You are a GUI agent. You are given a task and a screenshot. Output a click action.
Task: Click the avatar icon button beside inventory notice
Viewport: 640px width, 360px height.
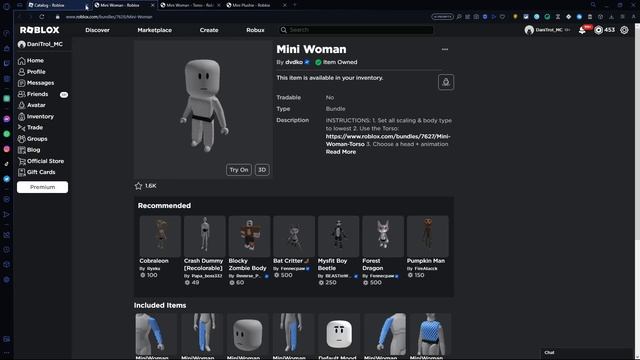(x=446, y=82)
